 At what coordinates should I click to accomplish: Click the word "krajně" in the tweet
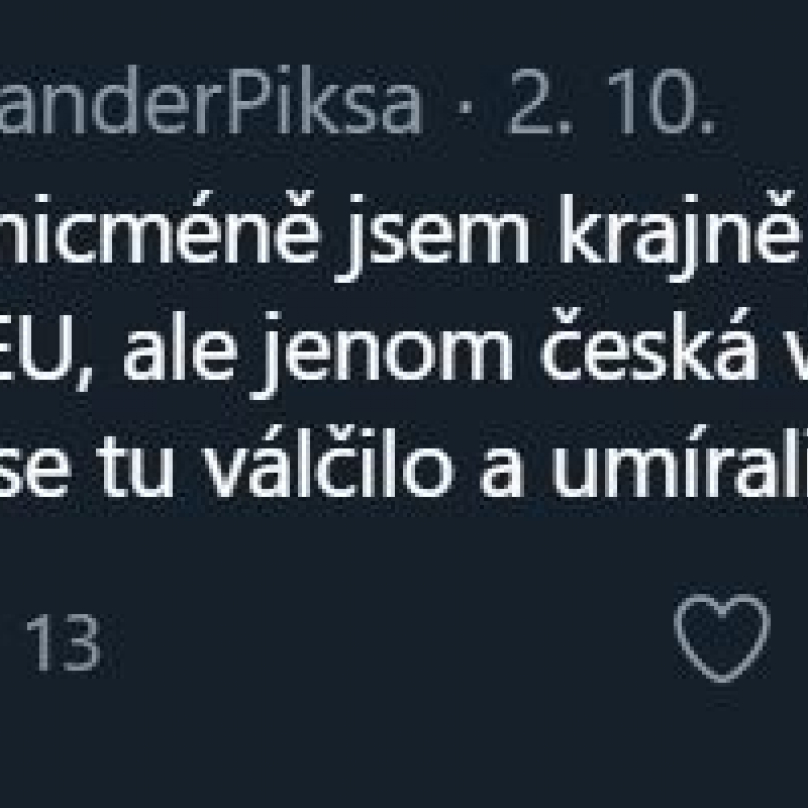coord(680,237)
